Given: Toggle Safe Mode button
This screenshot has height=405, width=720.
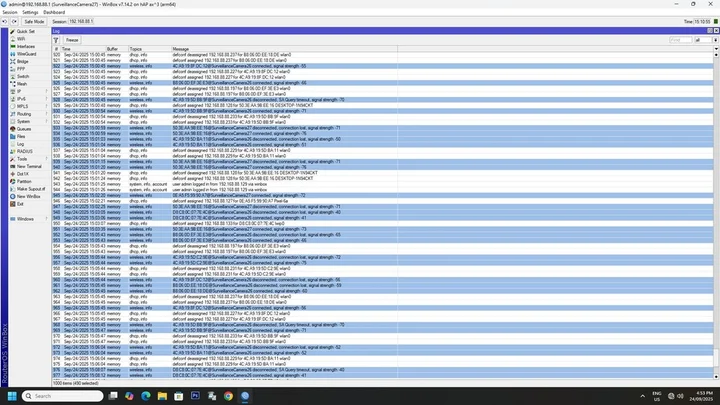Looking at the screenshot, I should coord(34,22).
